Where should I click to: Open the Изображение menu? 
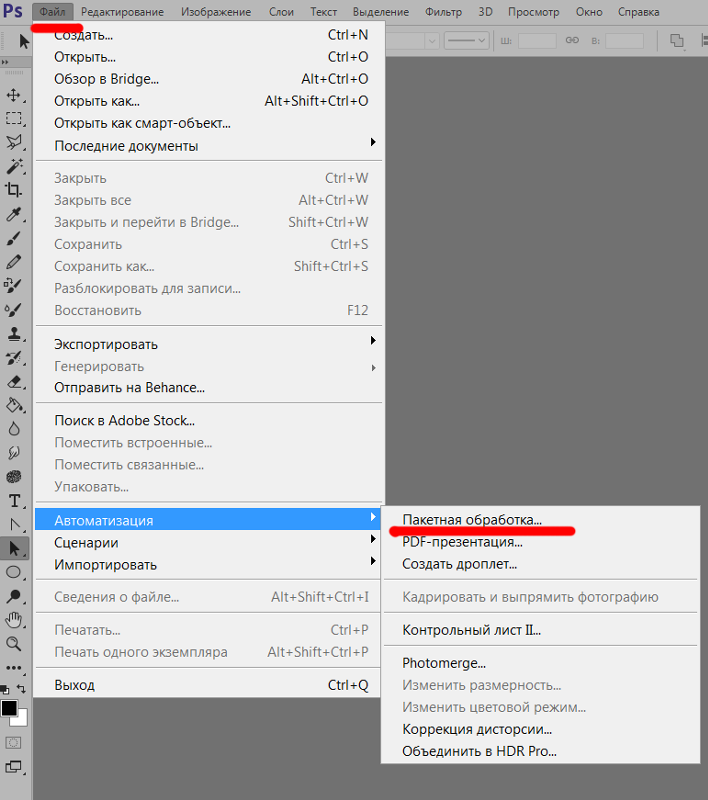click(216, 12)
